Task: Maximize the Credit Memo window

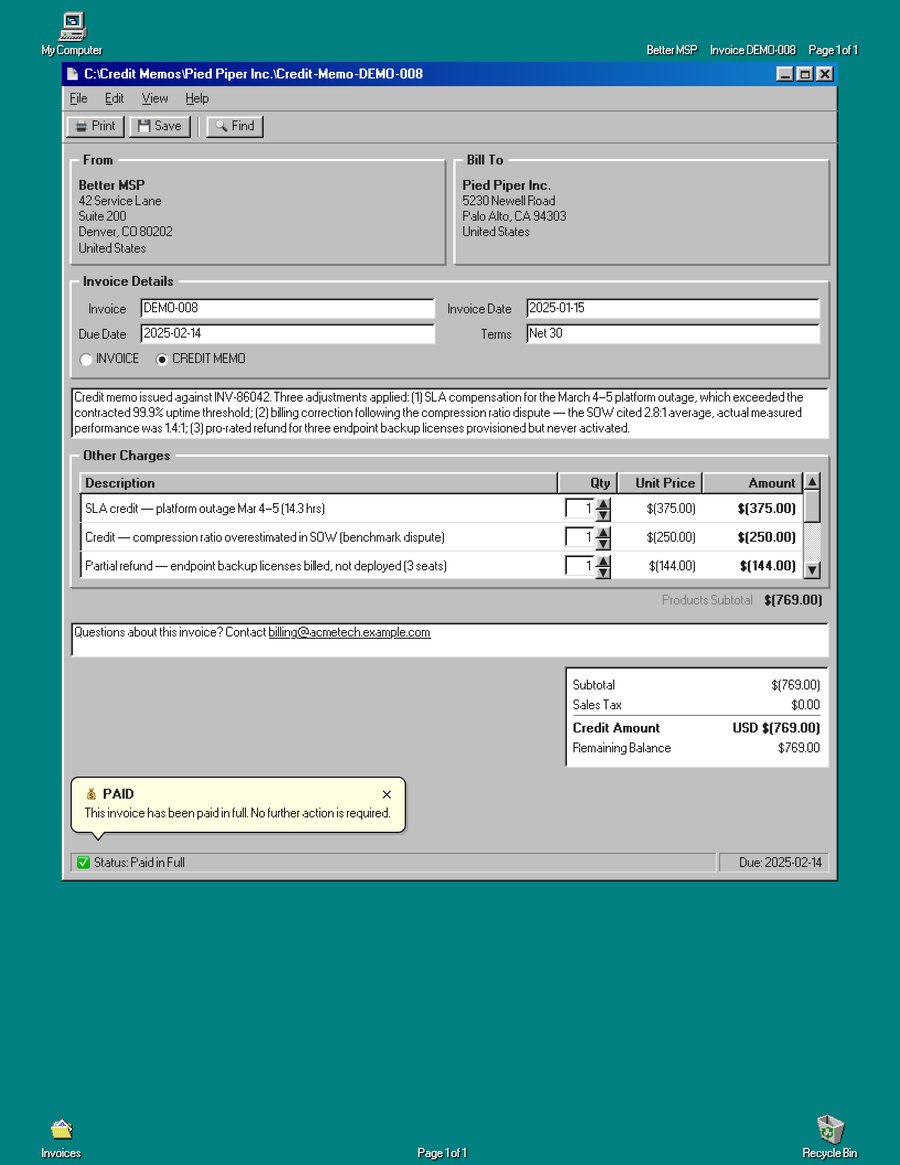Action: (805, 74)
